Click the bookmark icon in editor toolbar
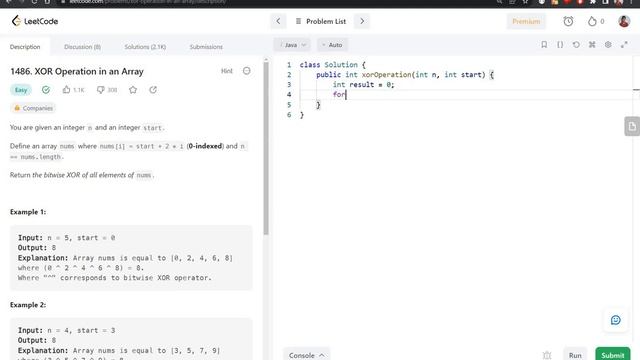This screenshot has height=360, width=640. pyautogui.click(x=544, y=44)
